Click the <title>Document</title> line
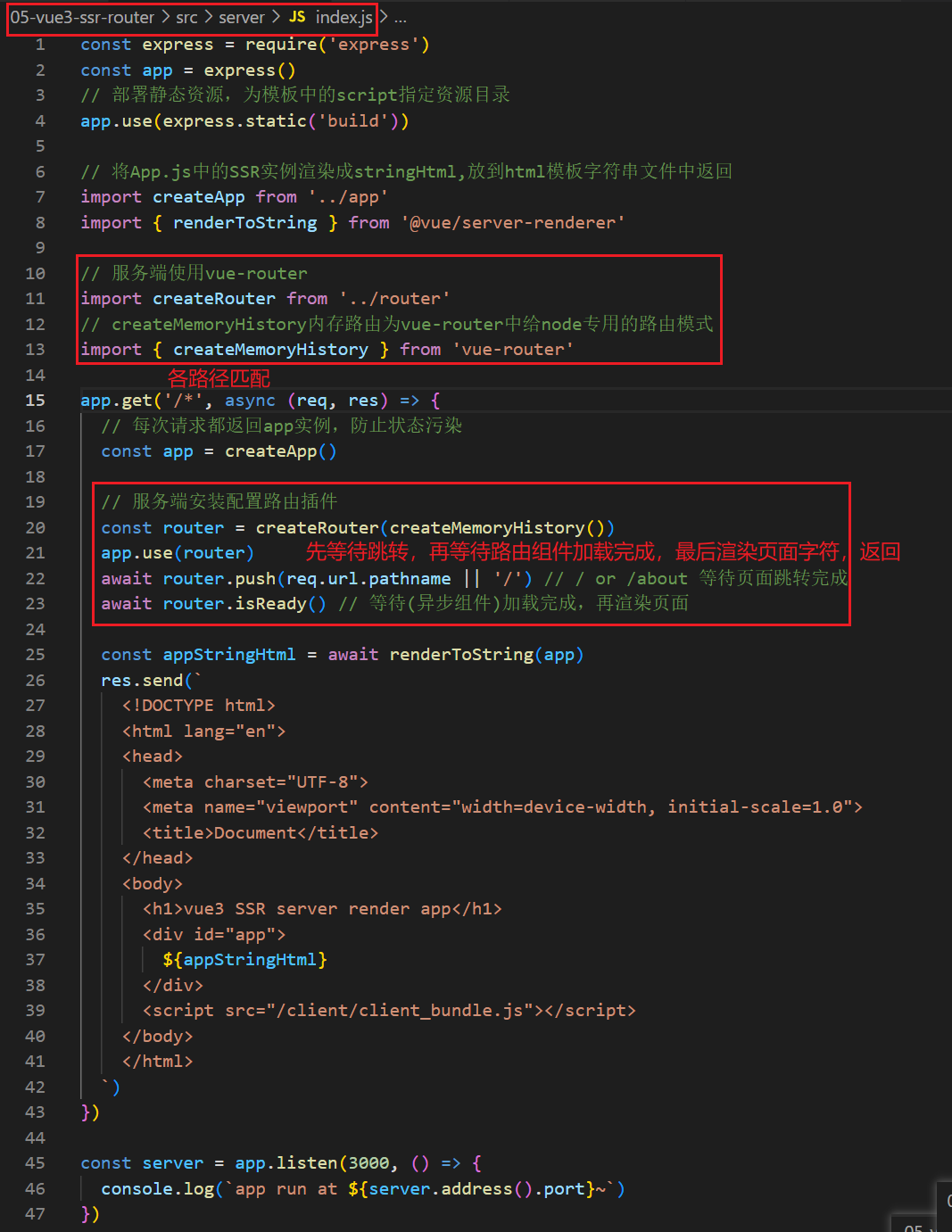Image resolution: width=952 pixels, height=1232 pixels. click(x=261, y=833)
